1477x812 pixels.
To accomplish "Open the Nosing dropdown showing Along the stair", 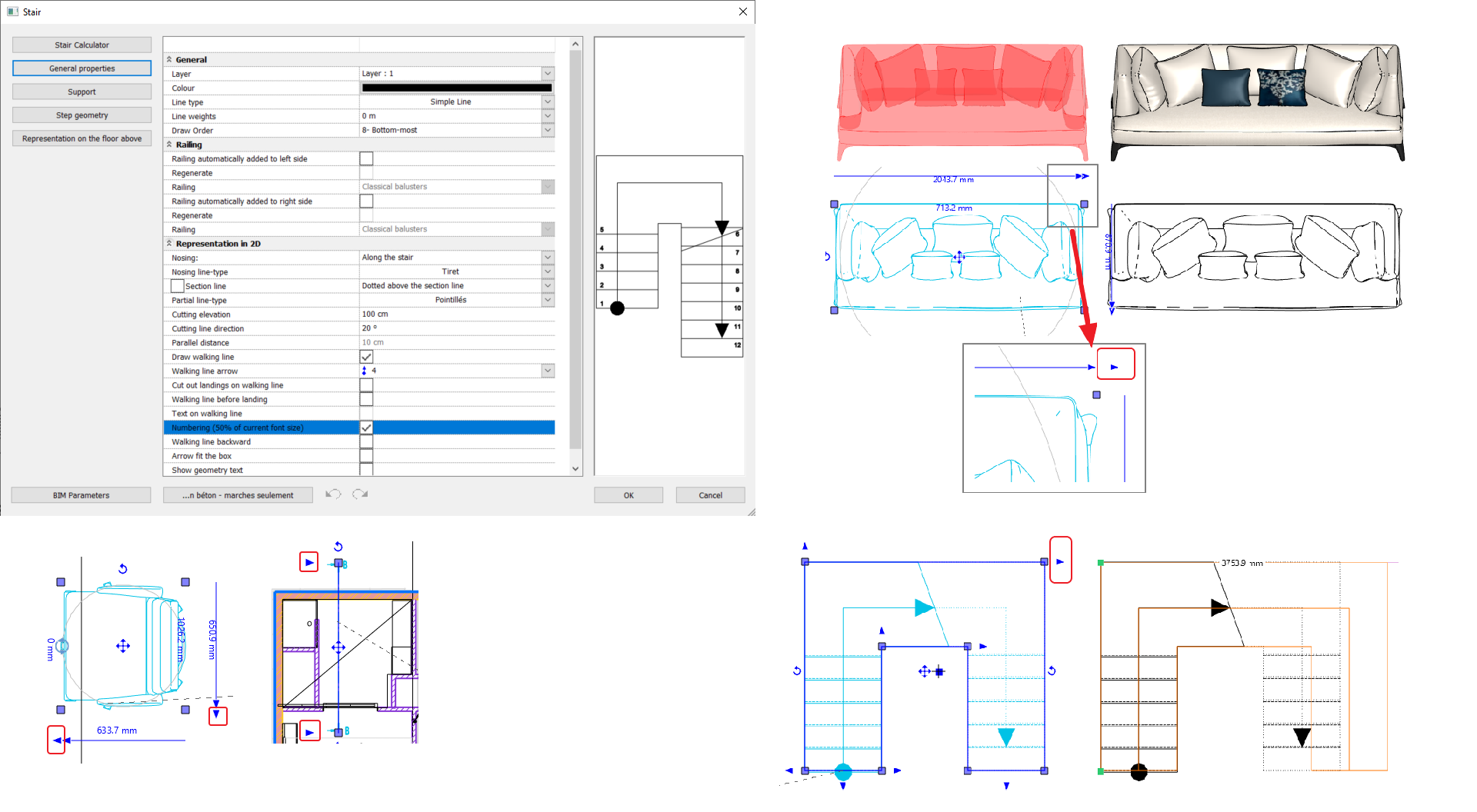I will (547, 257).
